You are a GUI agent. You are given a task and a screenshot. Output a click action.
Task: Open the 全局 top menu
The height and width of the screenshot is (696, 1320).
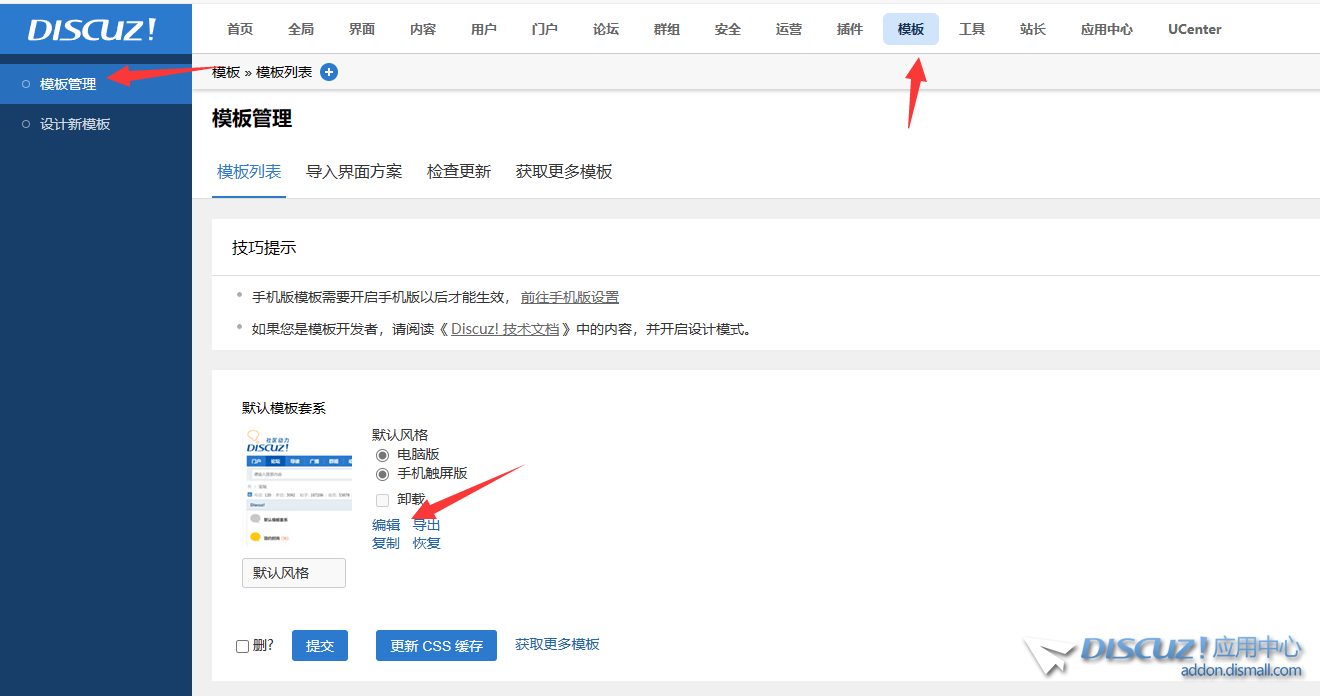tap(301, 29)
